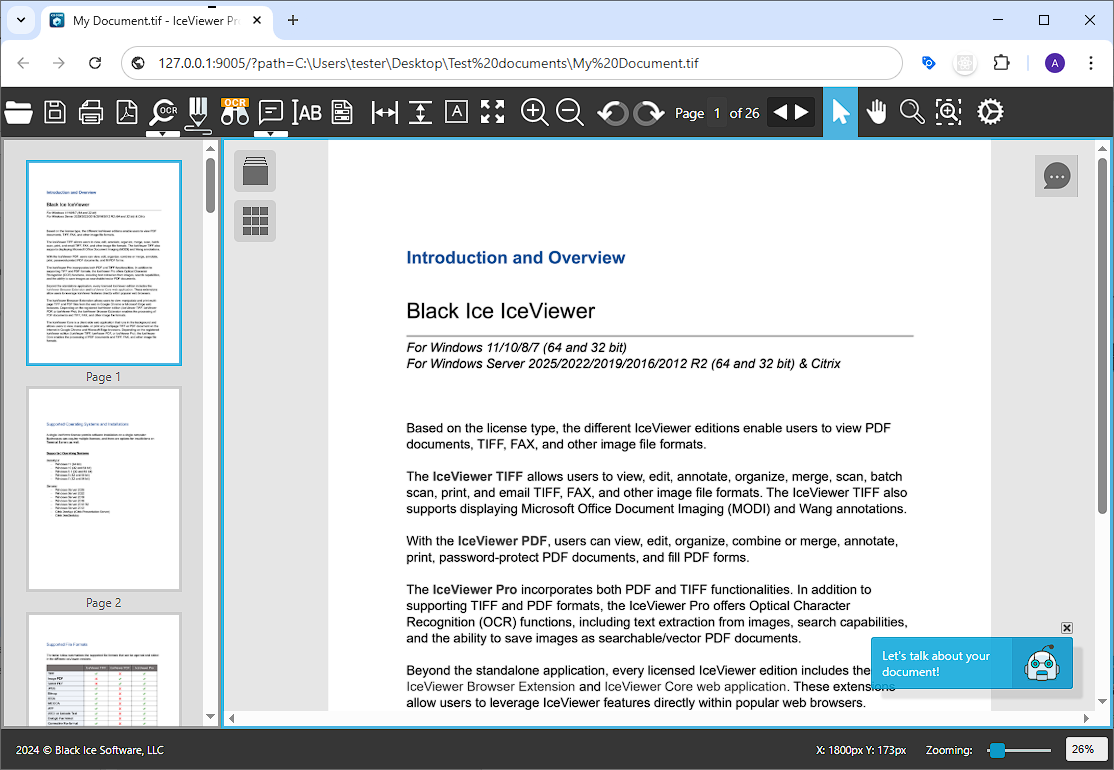Show the page at actual size (A icon)
The image size is (1114, 770).
pyautogui.click(x=456, y=112)
